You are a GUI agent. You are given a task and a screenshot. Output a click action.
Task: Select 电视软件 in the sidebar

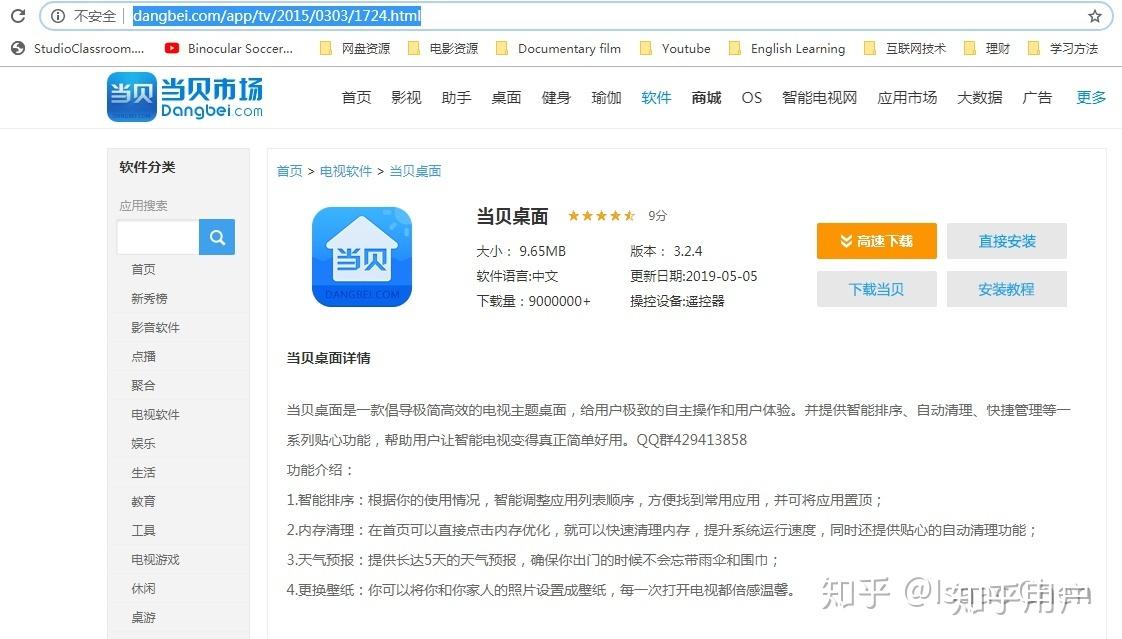155,414
